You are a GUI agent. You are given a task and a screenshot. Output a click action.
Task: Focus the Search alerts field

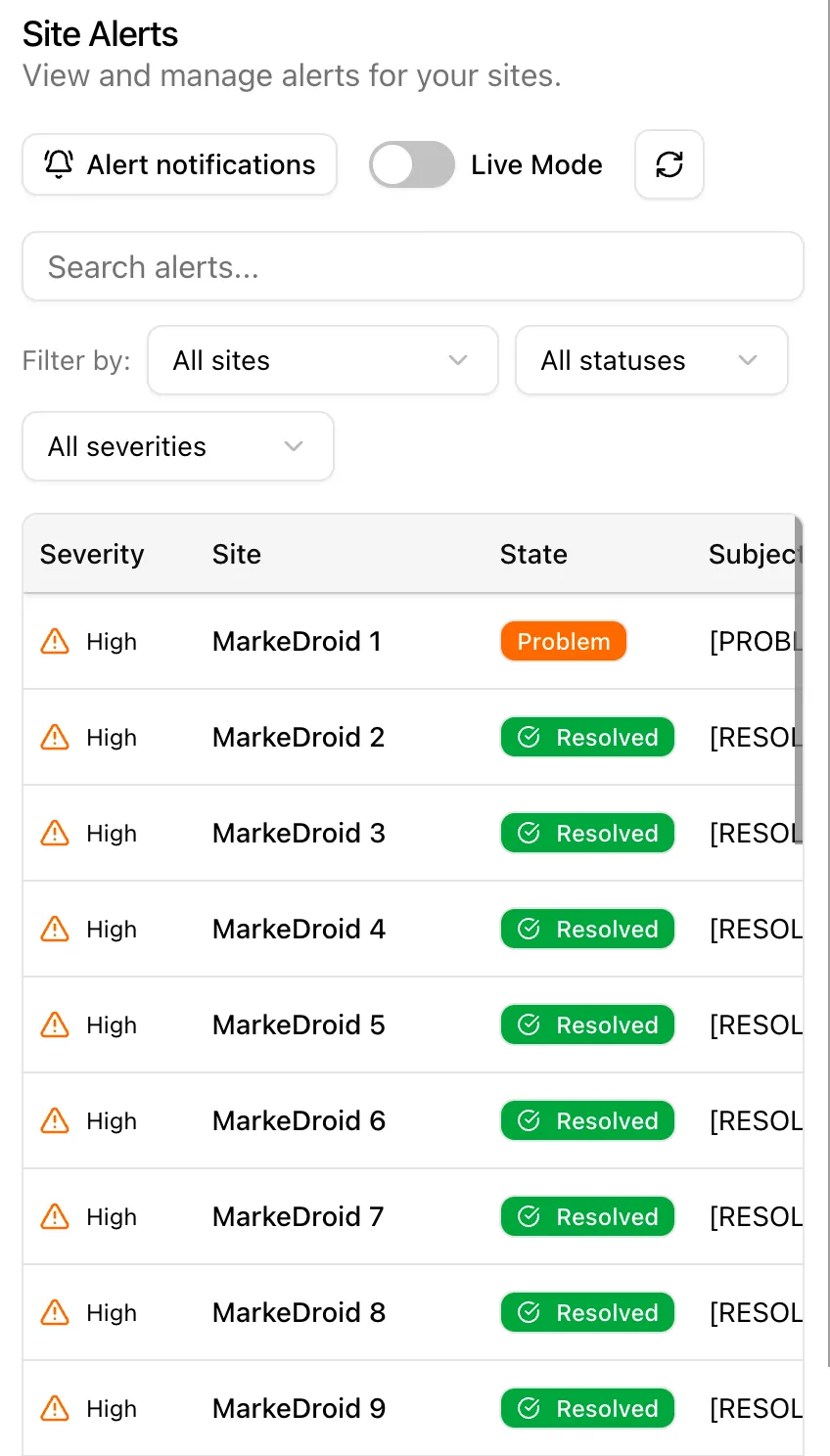[413, 266]
